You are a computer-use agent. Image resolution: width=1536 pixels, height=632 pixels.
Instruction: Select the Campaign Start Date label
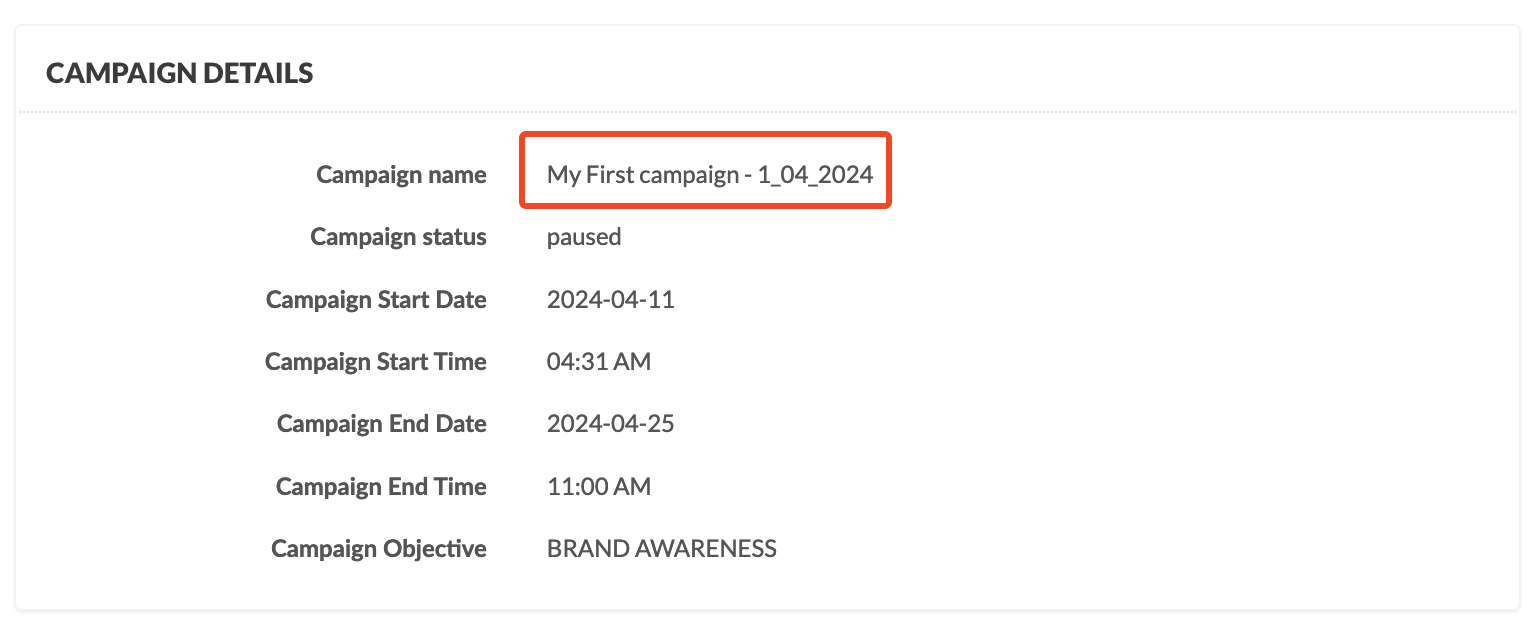coord(376,299)
